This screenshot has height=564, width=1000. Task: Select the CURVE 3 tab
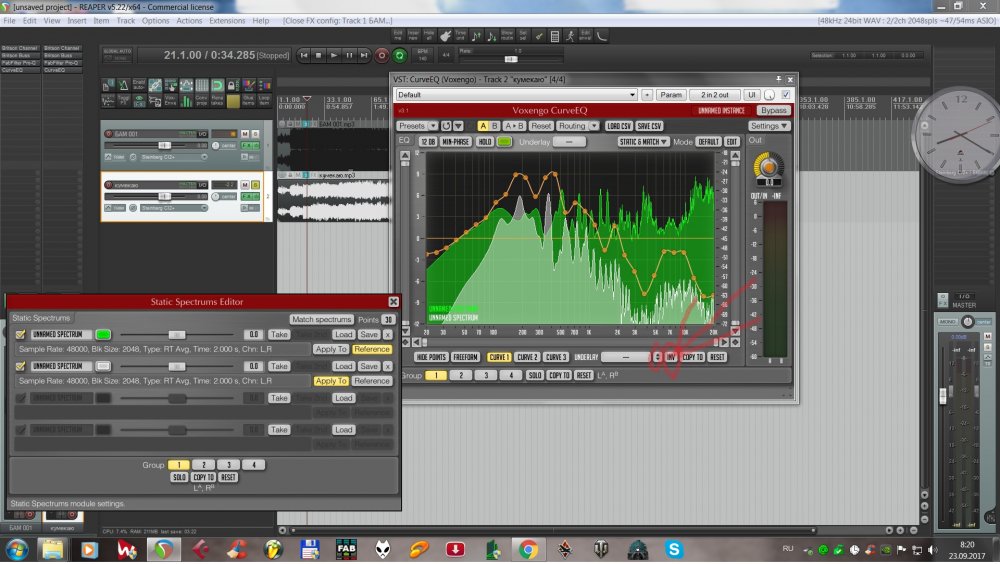pos(555,357)
